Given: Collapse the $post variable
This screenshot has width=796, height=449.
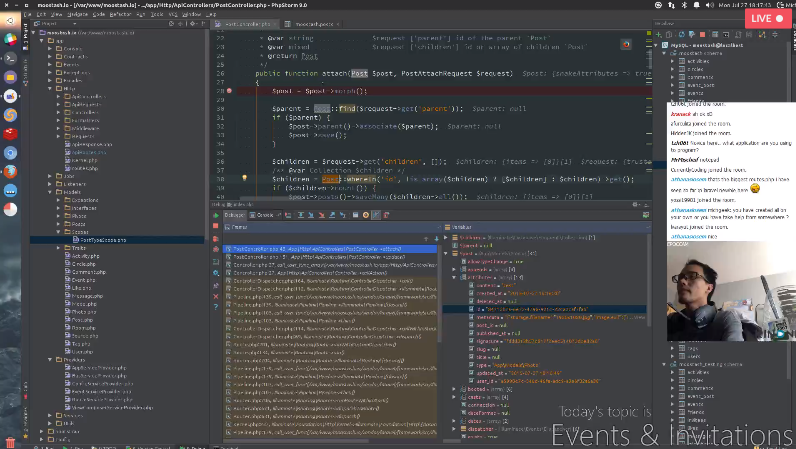Looking at the screenshot, I should tap(446, 253).
